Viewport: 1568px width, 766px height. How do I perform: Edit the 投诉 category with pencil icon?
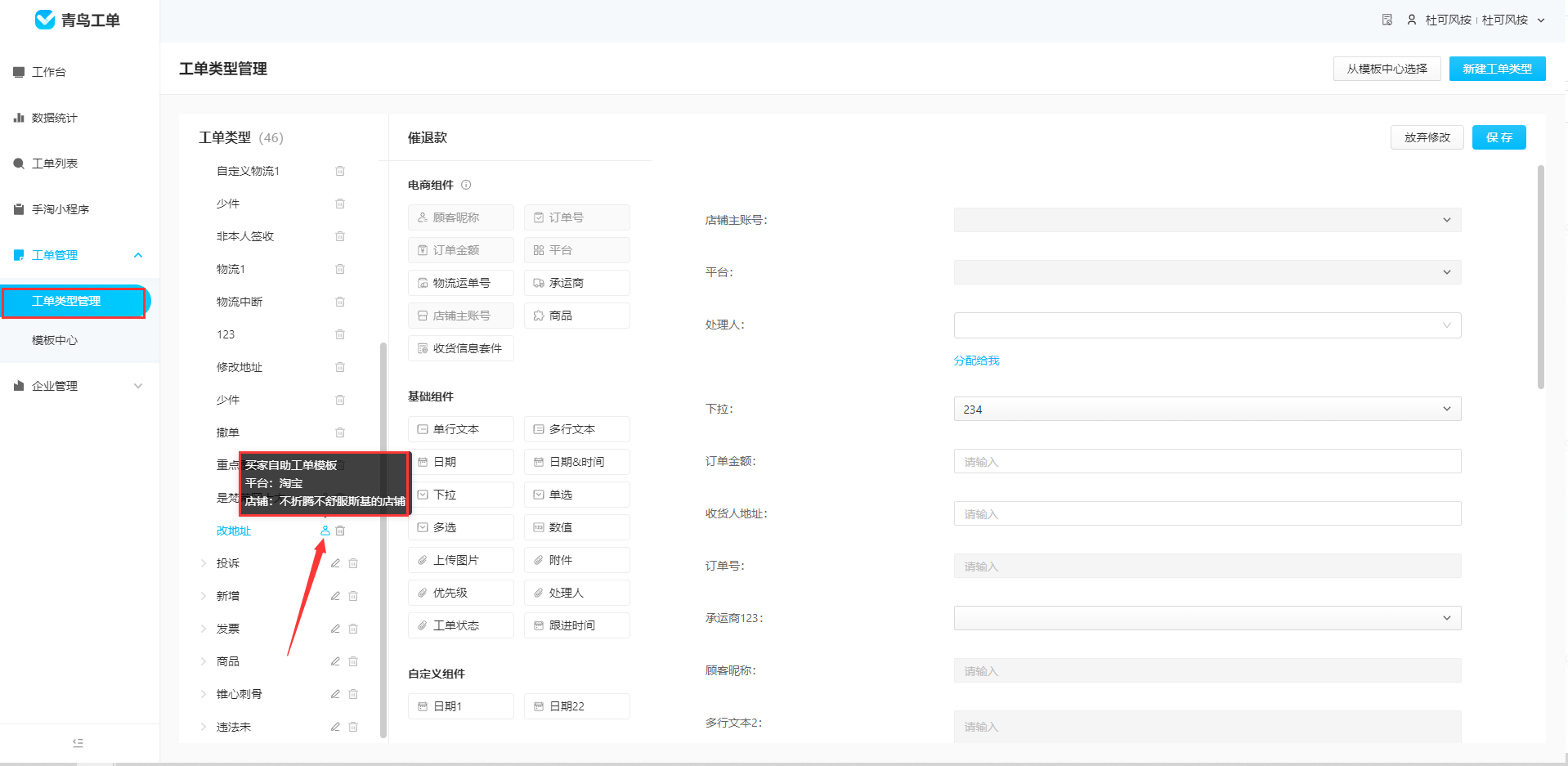point(335,563)
